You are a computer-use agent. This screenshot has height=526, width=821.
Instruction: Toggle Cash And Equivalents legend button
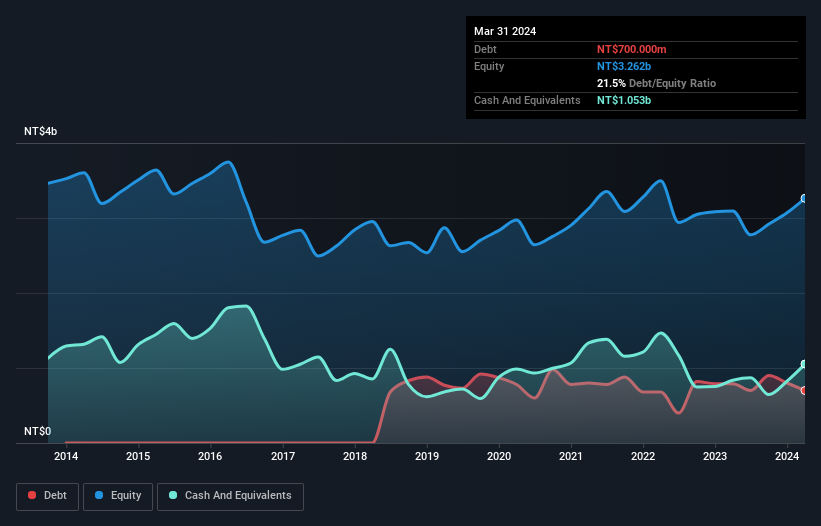point(230,496)
